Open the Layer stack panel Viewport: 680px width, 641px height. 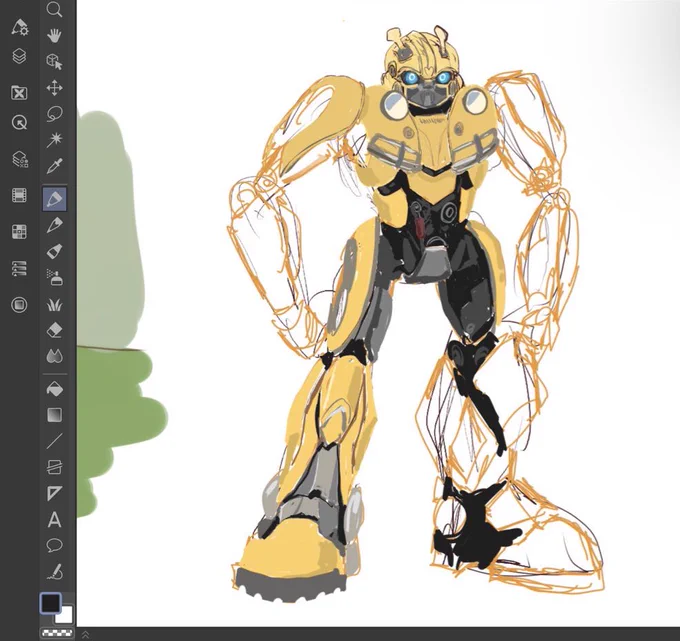coord(19,56)
